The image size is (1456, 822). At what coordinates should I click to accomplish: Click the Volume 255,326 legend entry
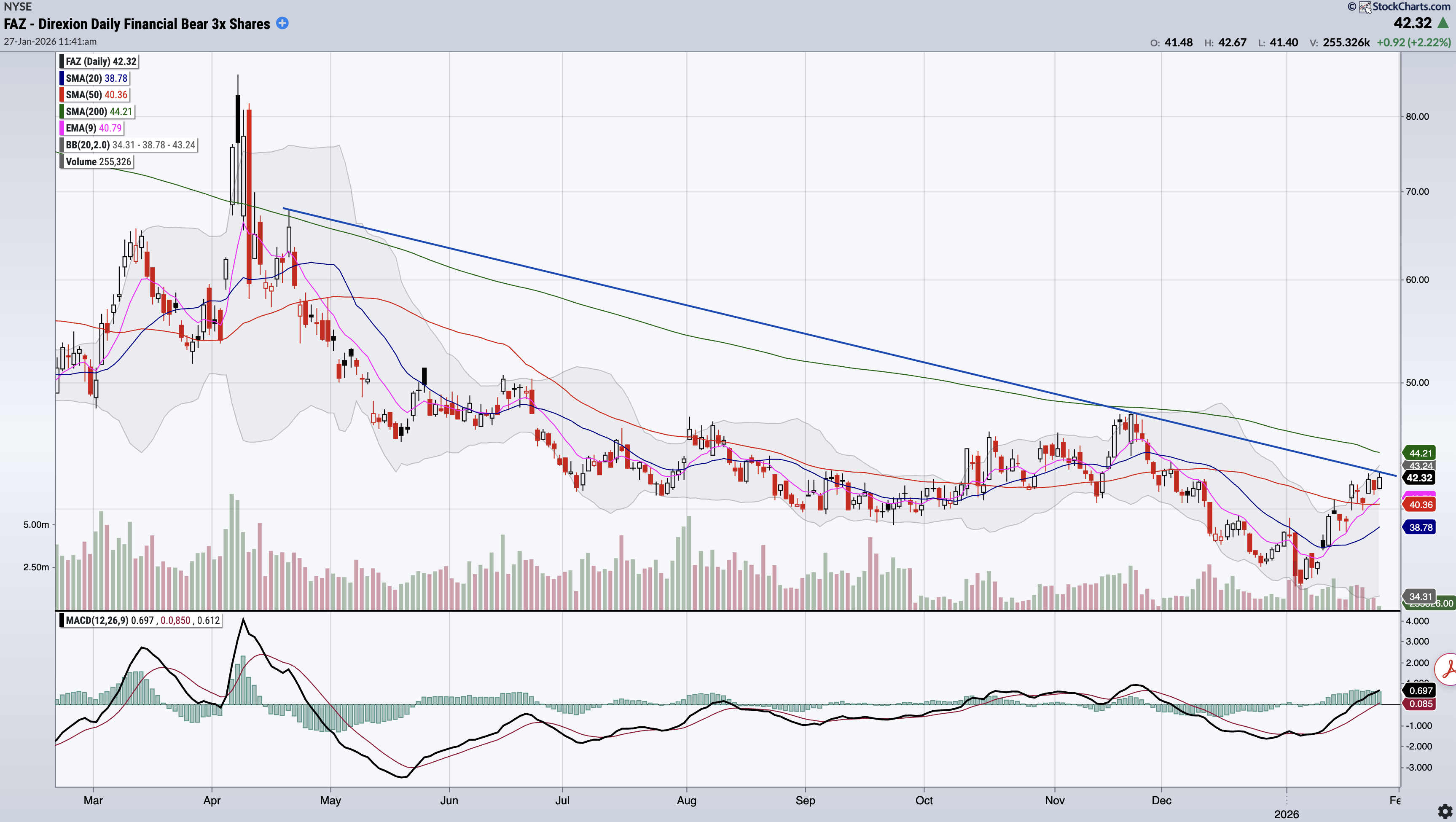pos(98,162)
